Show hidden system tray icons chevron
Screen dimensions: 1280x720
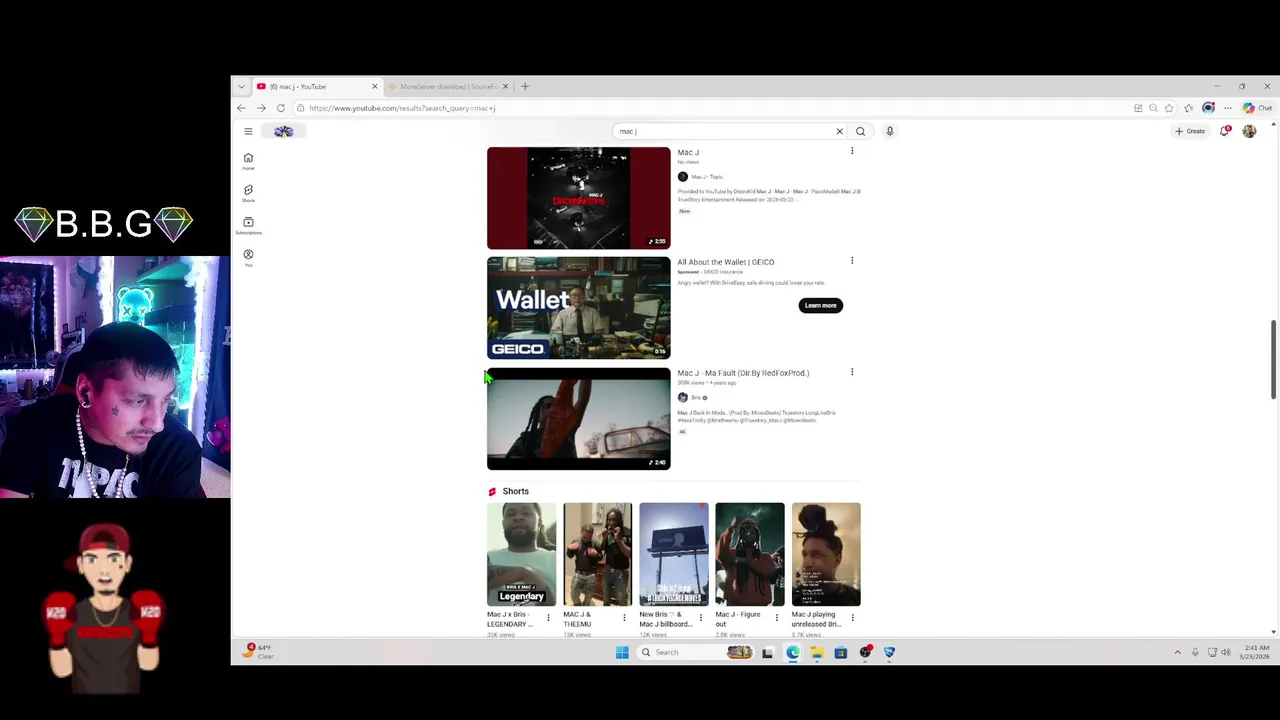1177,652
